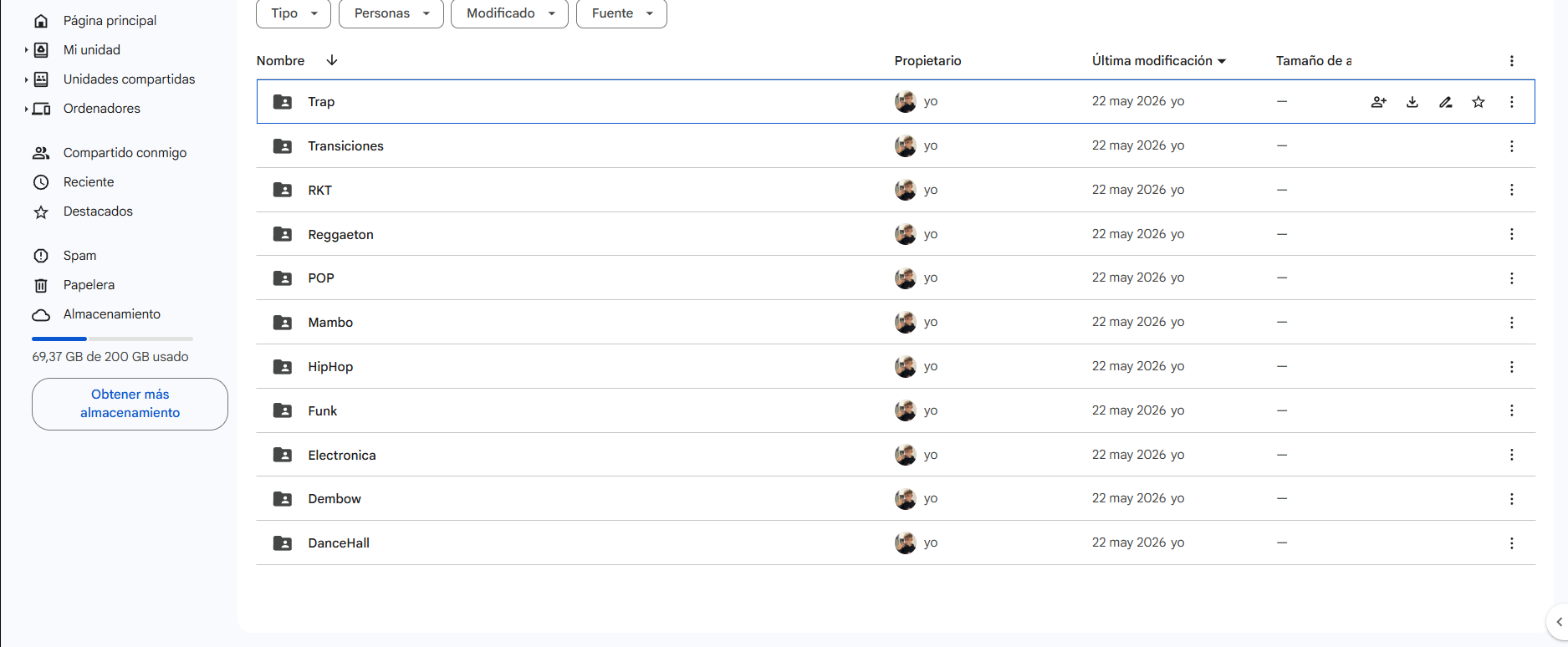Click Obtener más almacenamiento button
The height and width of the screenshot is (647, 1568).
pos(130,404)
